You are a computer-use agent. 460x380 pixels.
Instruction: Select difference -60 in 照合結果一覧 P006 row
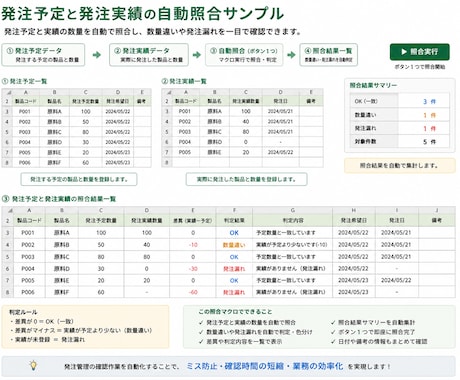[x=193, y=292]
